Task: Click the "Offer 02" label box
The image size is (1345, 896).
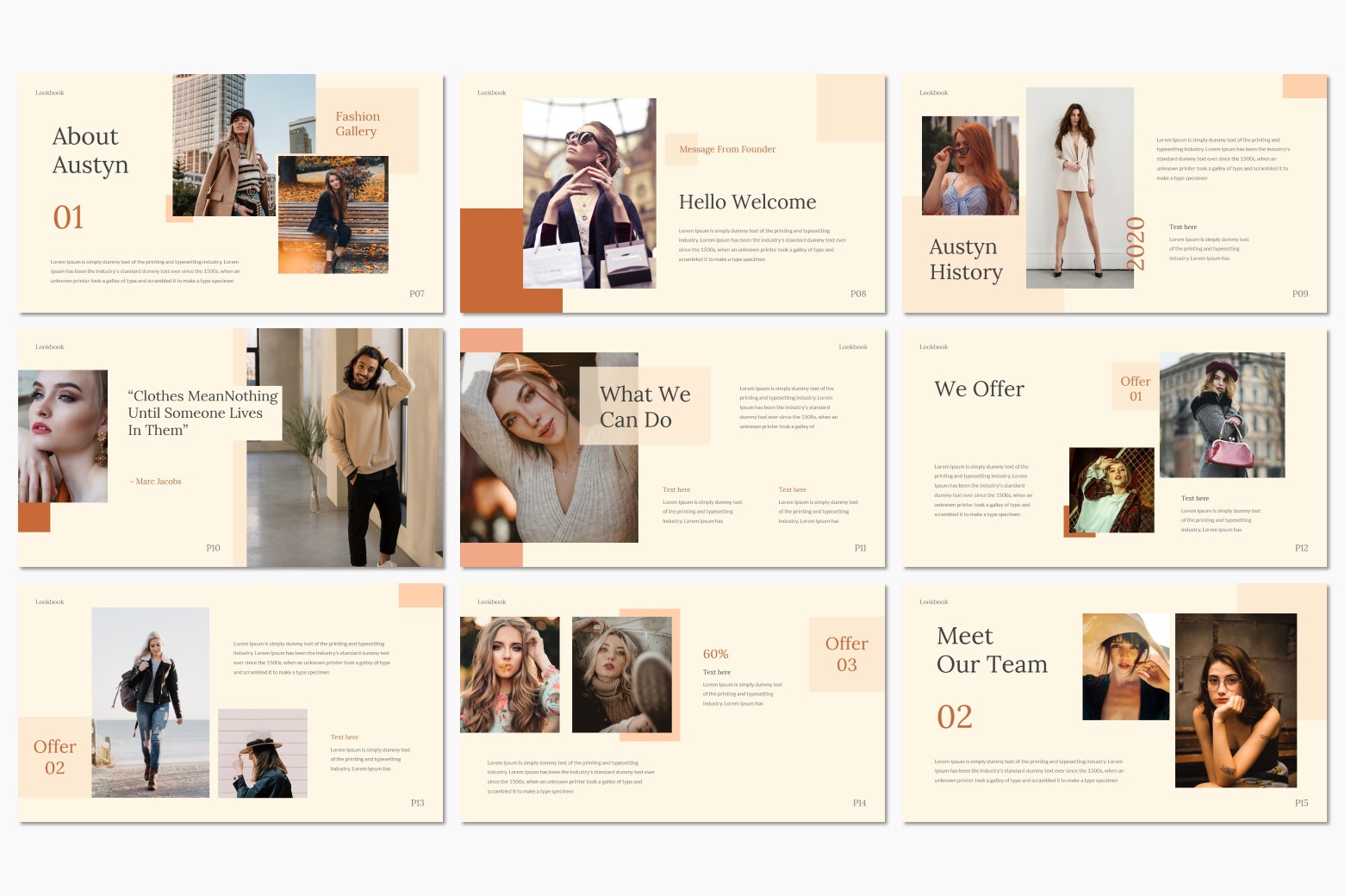Action: click(54, 756)
